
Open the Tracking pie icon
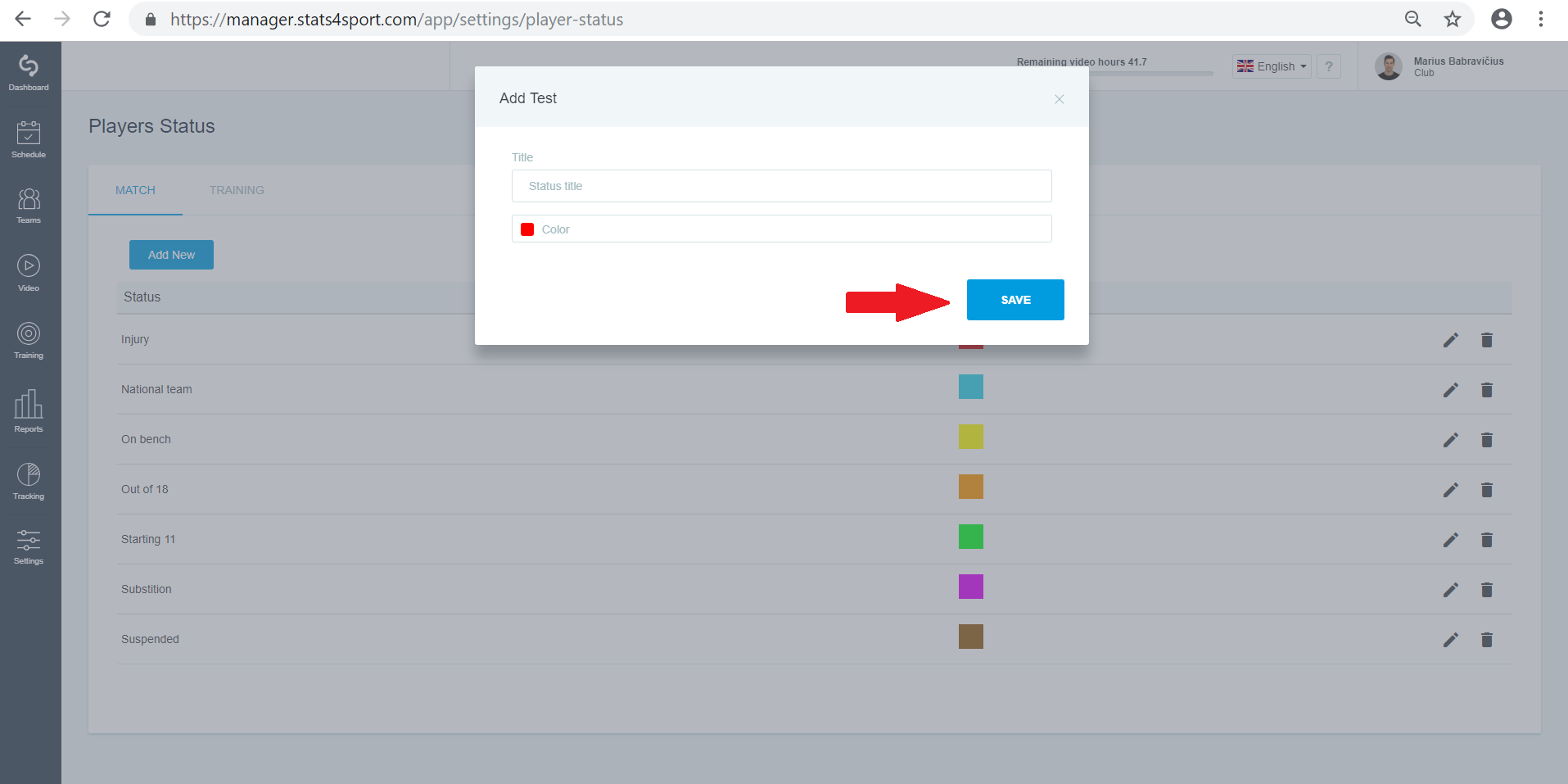tap(29, 474)
